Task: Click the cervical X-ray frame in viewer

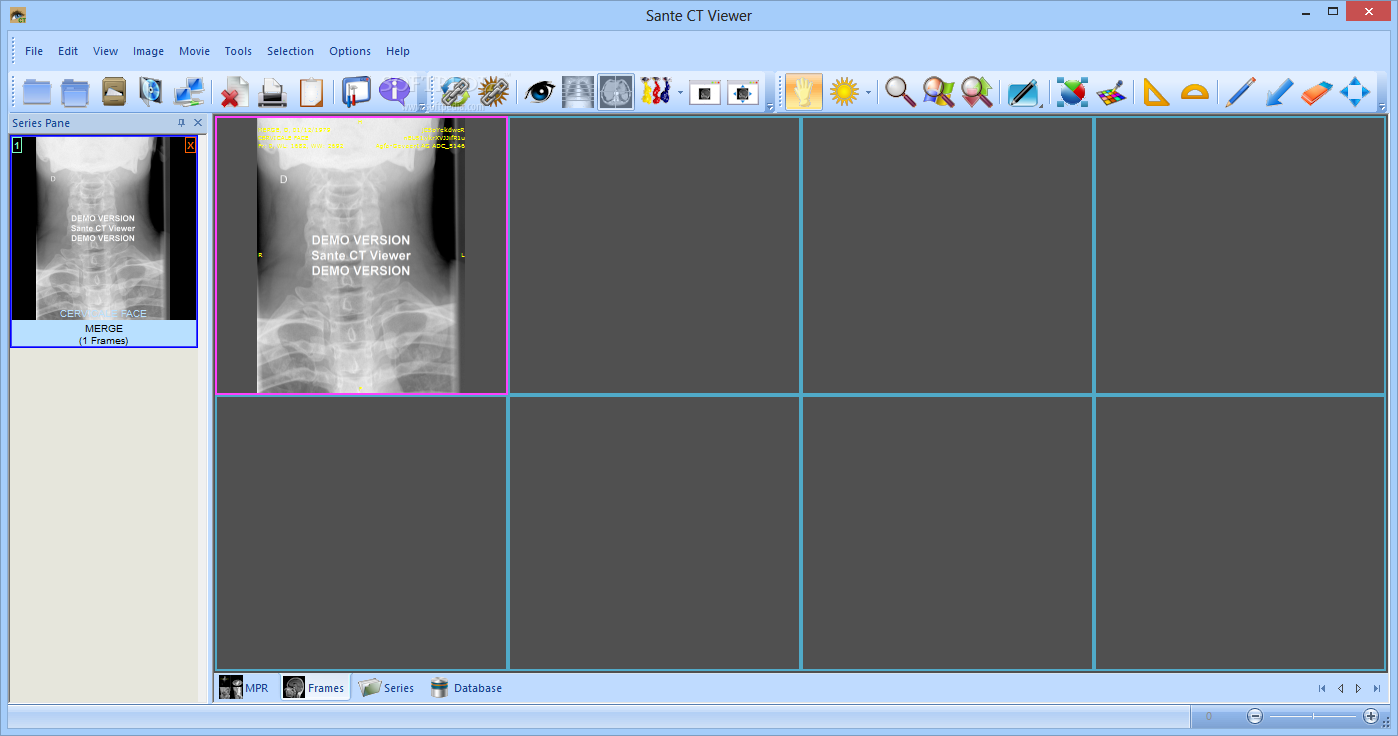Action: pos(361,256)
